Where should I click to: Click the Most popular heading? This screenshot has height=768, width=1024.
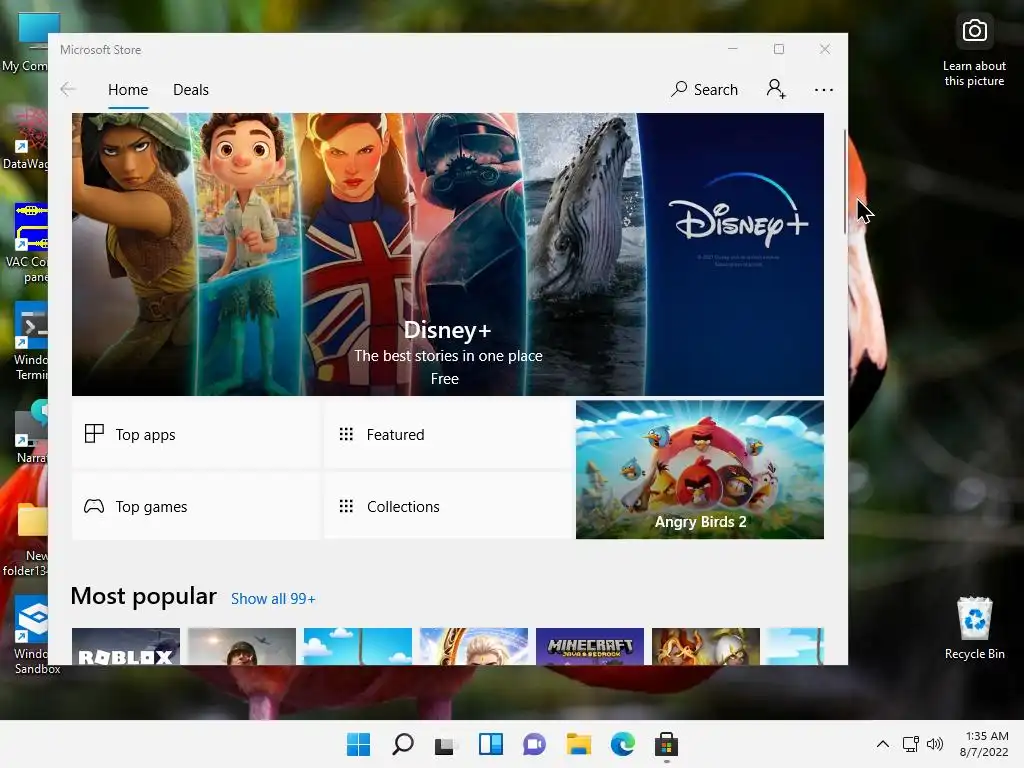pos(144,596)
